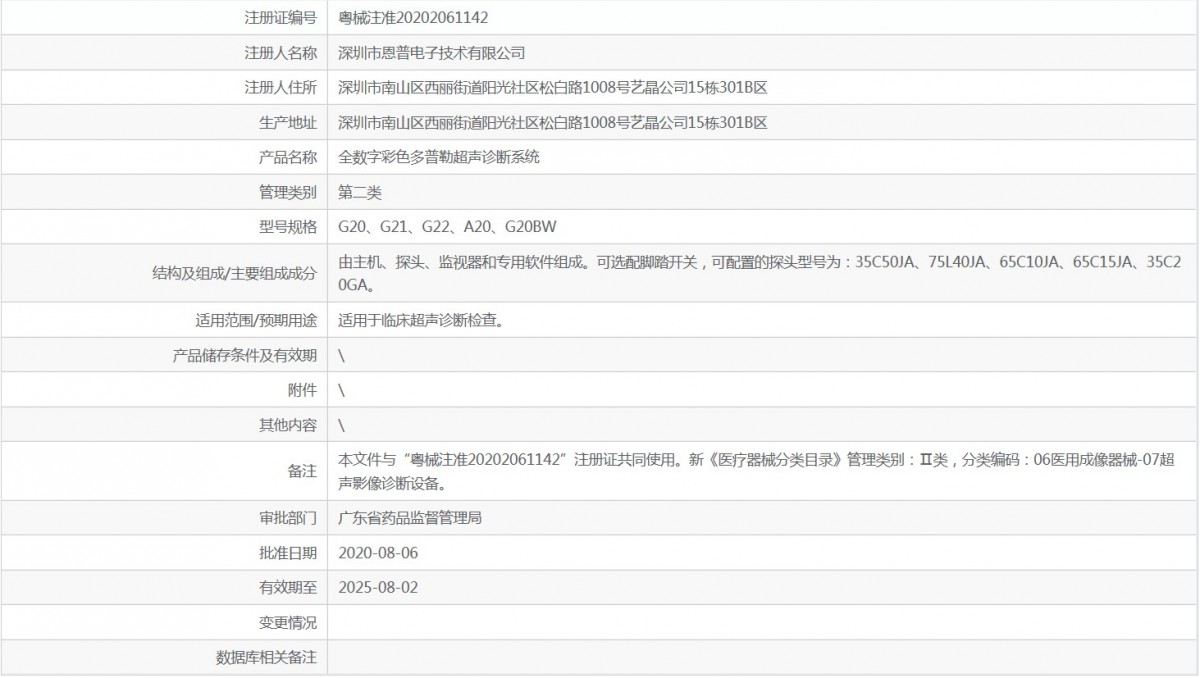
Task: Select the label 注册人住所
Action: (280, 88)
